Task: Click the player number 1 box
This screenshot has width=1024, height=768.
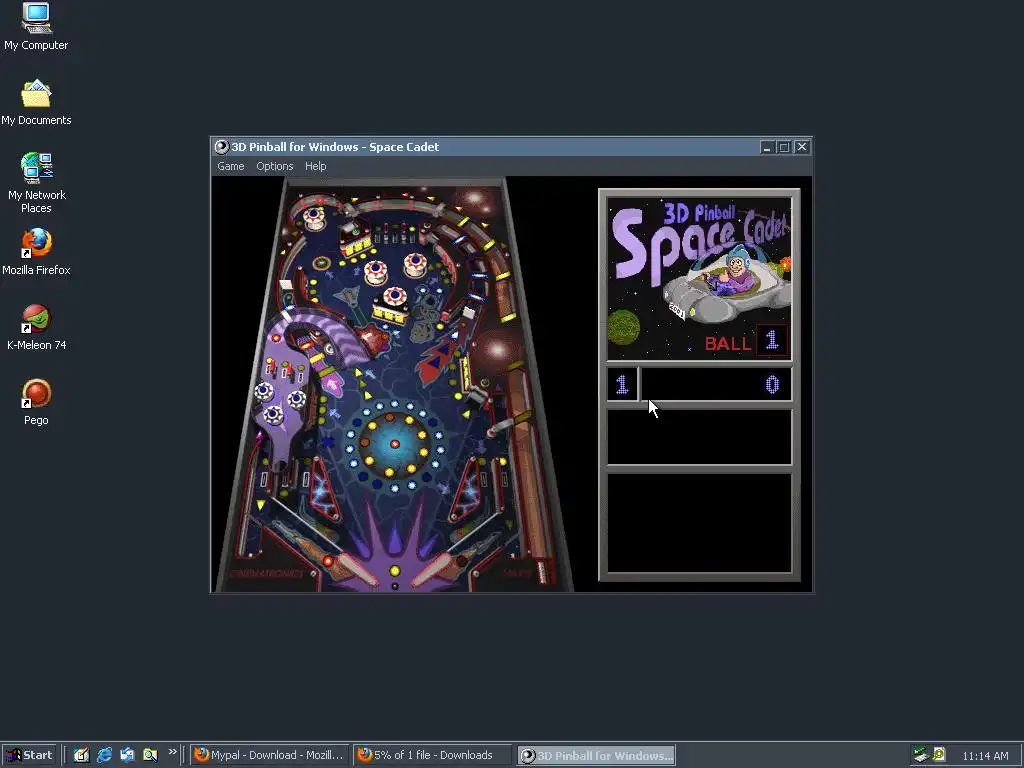Action: pyautogui.click(x=622, y=384)
